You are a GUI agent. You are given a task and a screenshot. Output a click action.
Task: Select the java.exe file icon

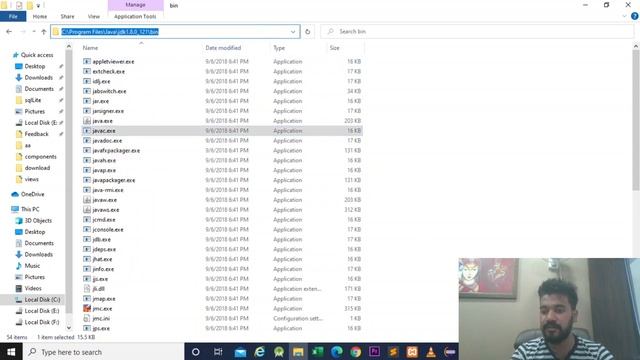[x=87, y=121]
